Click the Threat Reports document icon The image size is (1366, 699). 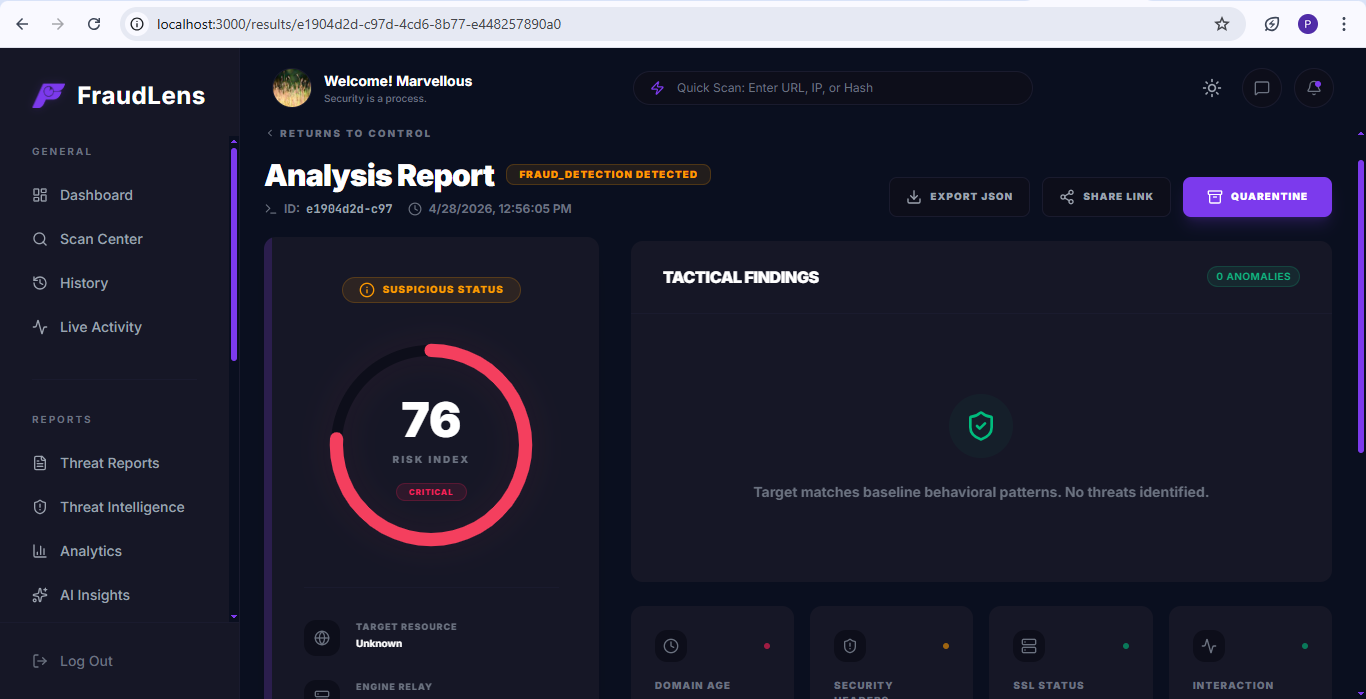click(40, 463)
